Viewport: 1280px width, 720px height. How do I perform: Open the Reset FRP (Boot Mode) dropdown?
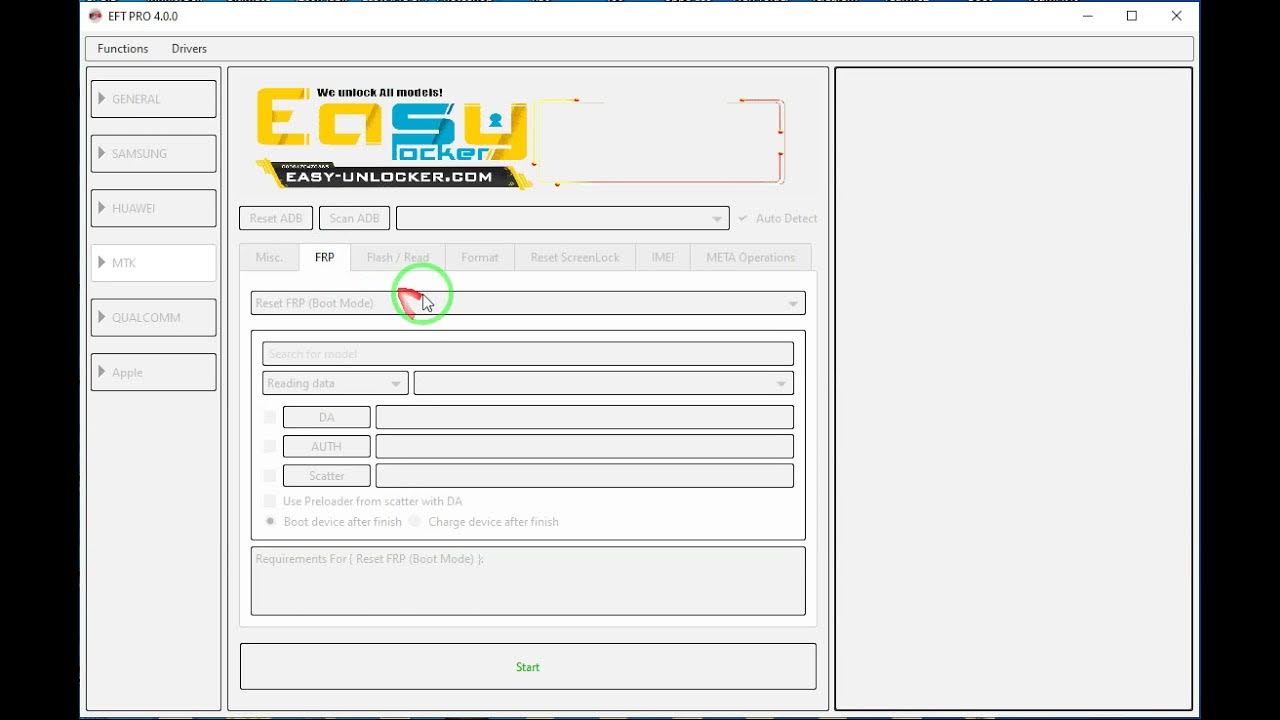tap(528, 303)
